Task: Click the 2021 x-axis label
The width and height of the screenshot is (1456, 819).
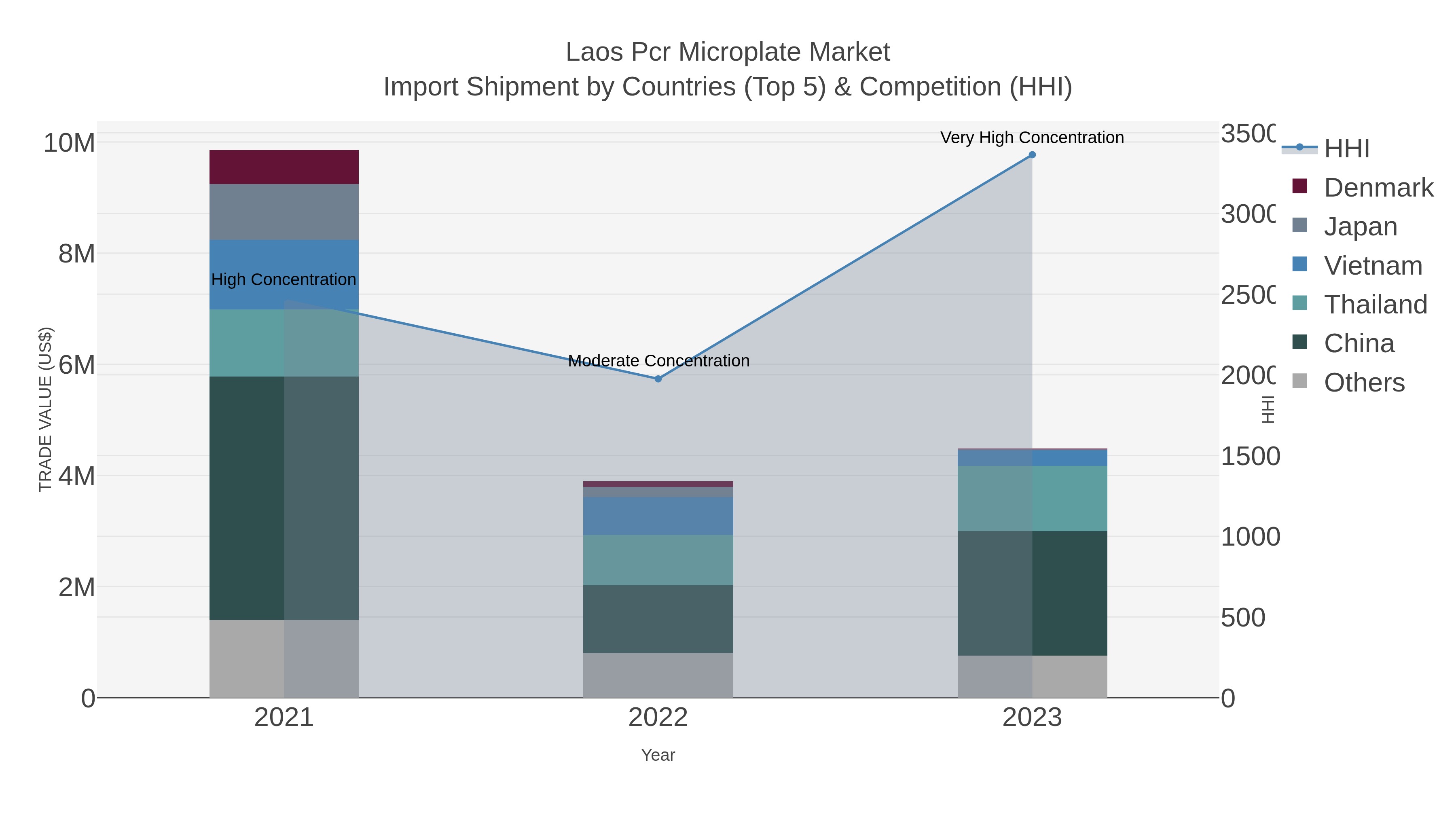Action: pos(284,717)
